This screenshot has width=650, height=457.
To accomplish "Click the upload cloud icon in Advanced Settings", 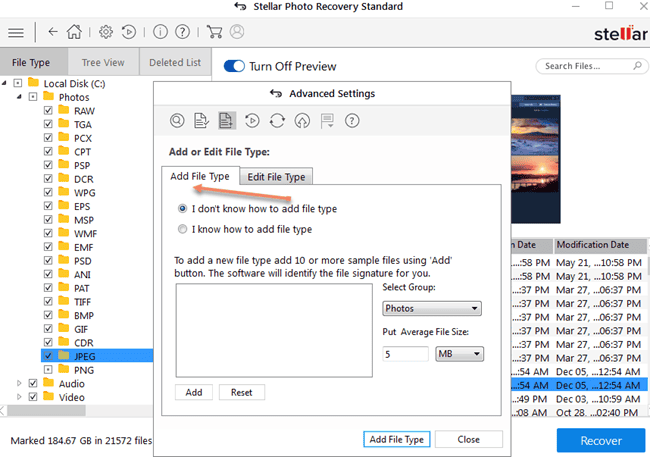I will [x=302, y=121].
